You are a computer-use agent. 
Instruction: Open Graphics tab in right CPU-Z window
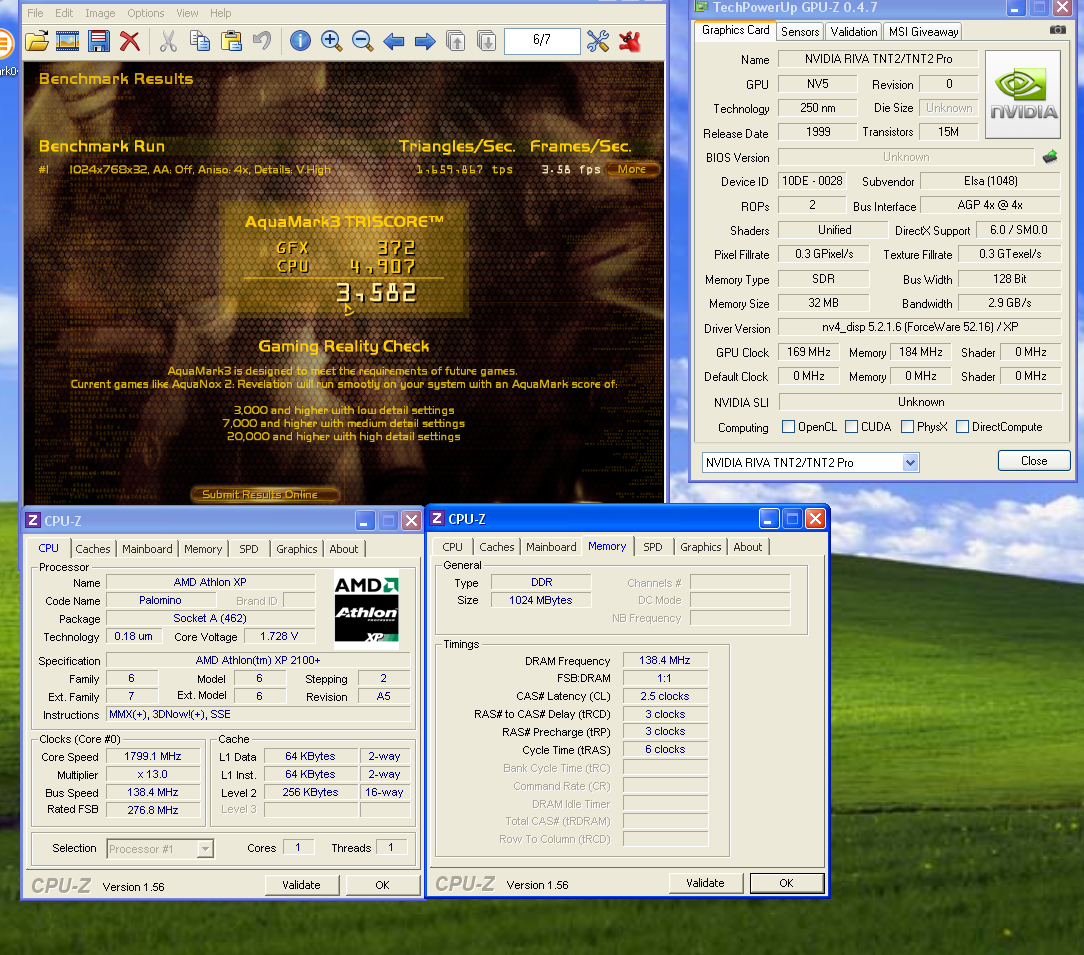(700, 546)
